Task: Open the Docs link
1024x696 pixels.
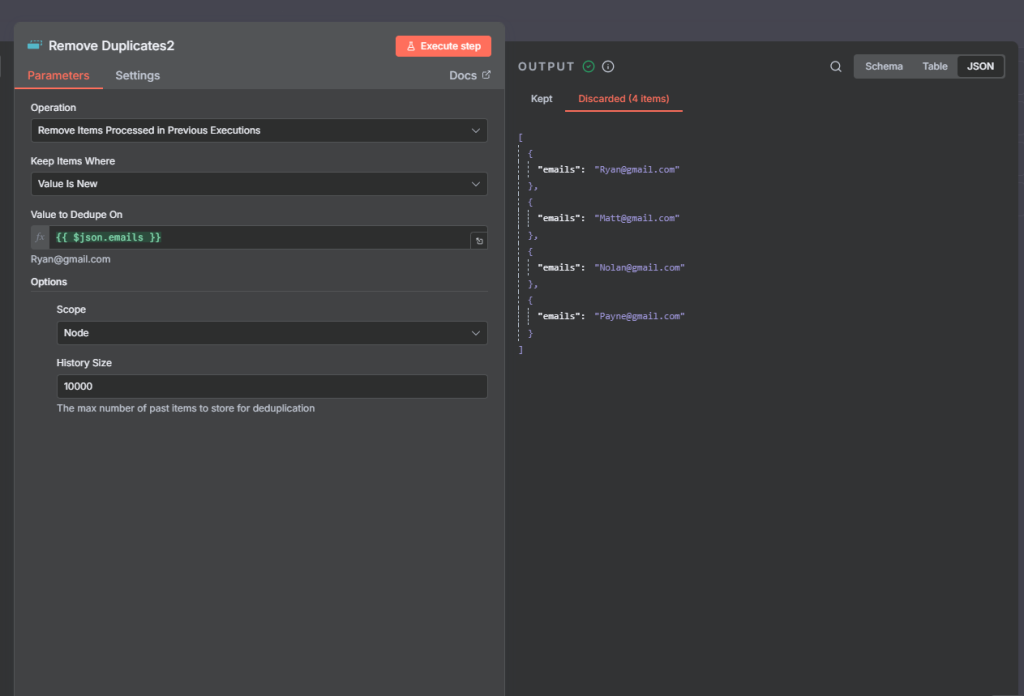Action: (x=470, y=76)
